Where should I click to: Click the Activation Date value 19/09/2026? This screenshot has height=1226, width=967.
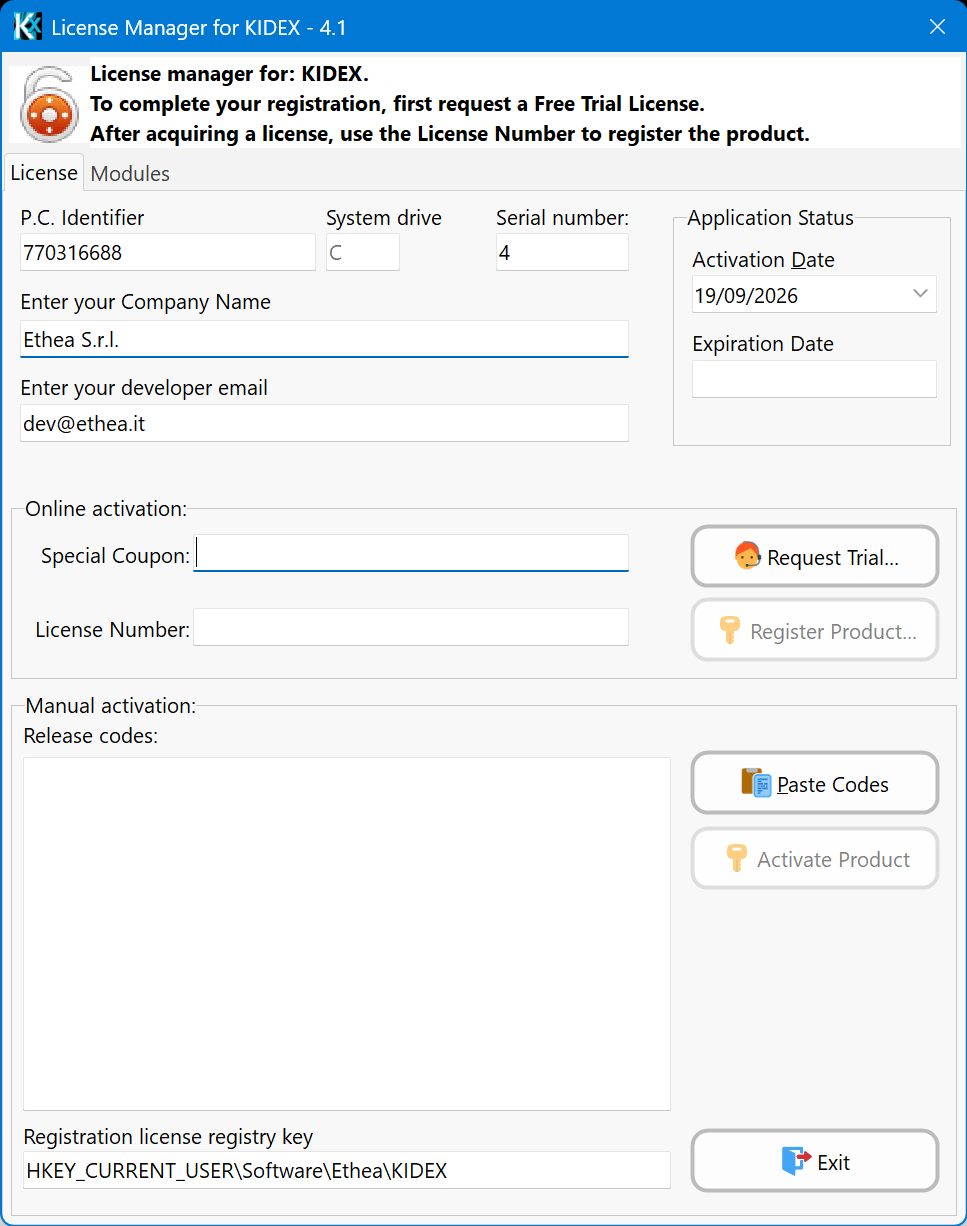(746, 296)
